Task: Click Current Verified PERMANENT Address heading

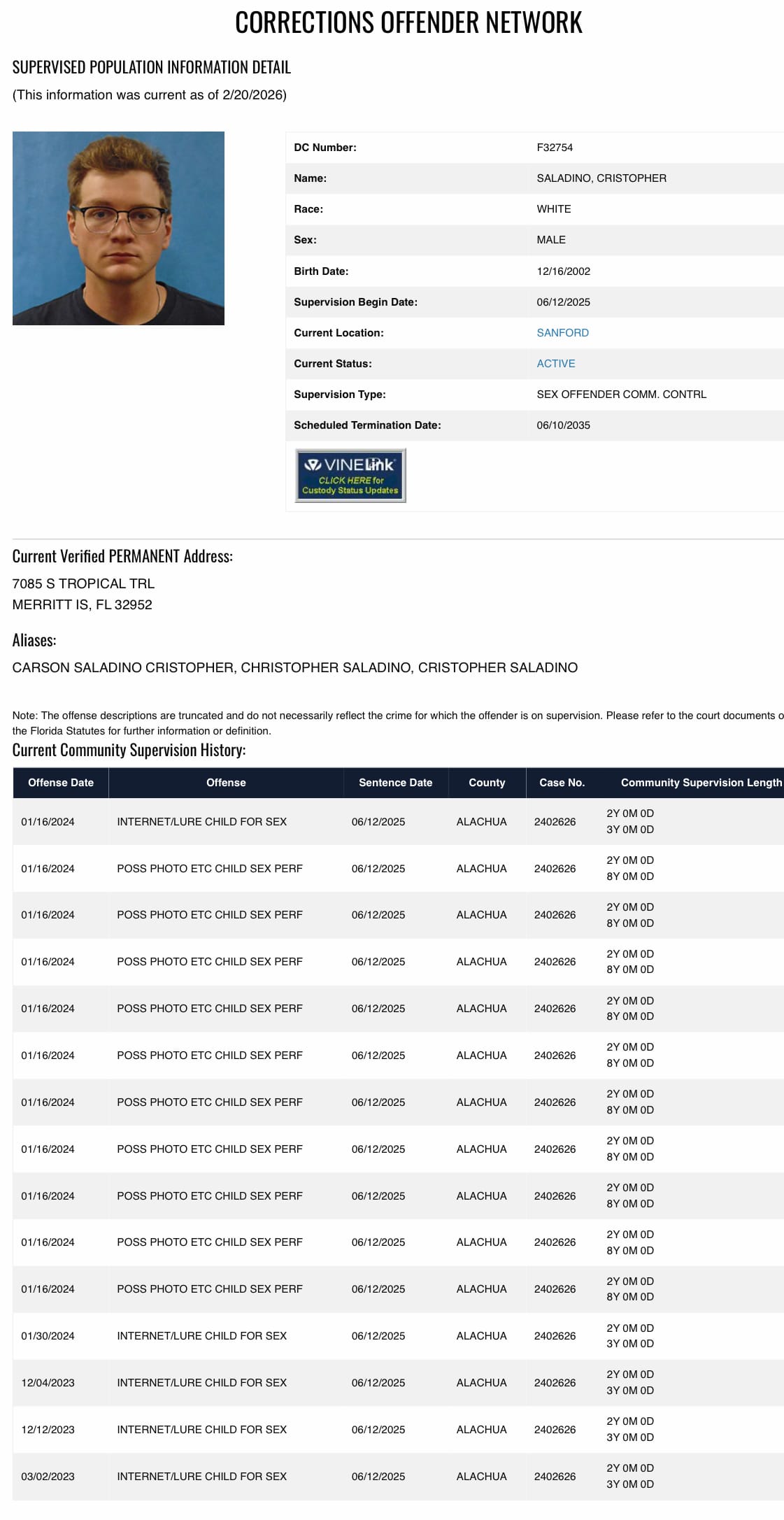Action: click(122, 556)
